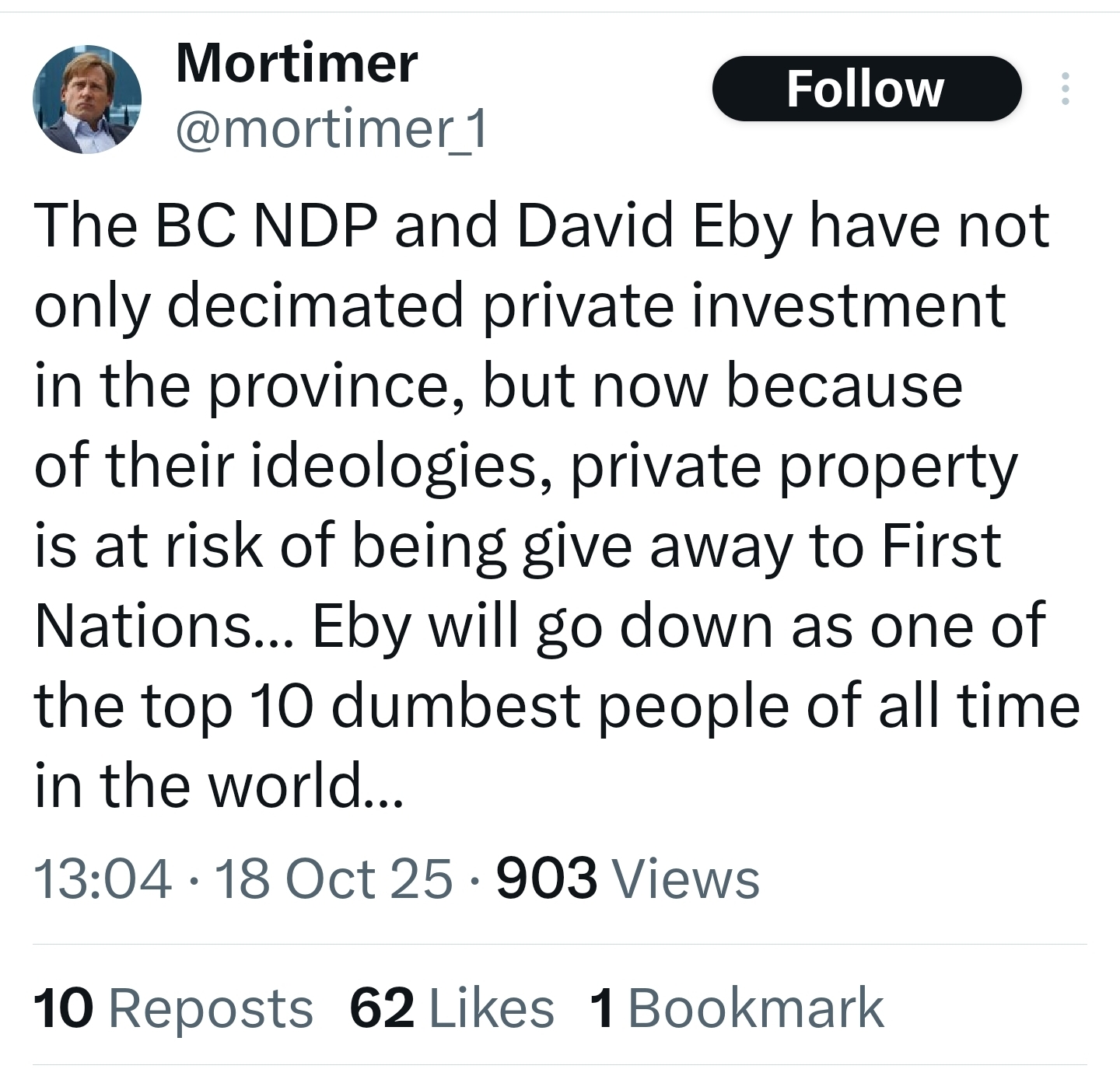Click the last line 'in the world...'
The height and width of the screenshot is (1069, 1120).
click(218, 785)
